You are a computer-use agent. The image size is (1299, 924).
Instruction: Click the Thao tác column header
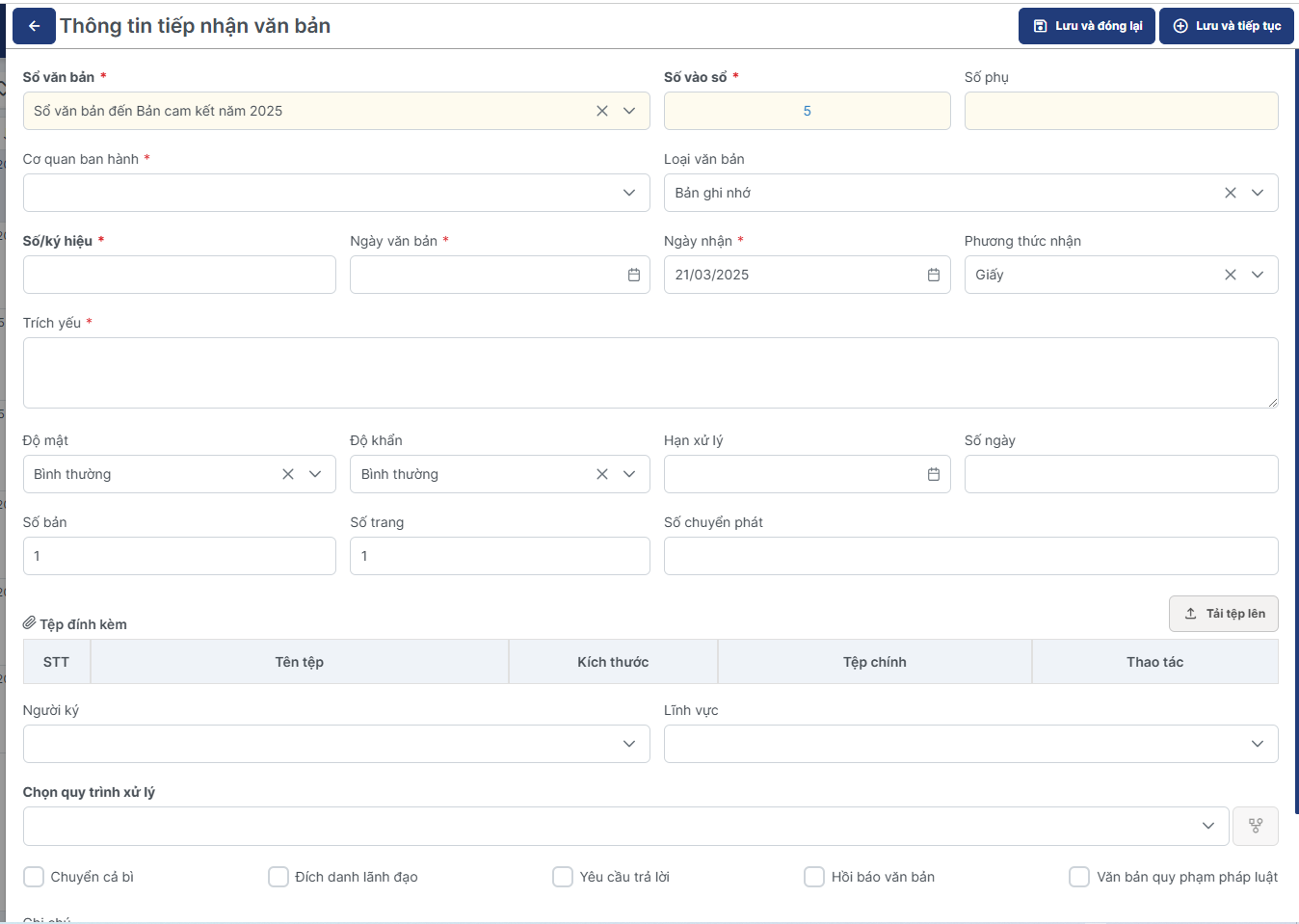(1155, 662)
